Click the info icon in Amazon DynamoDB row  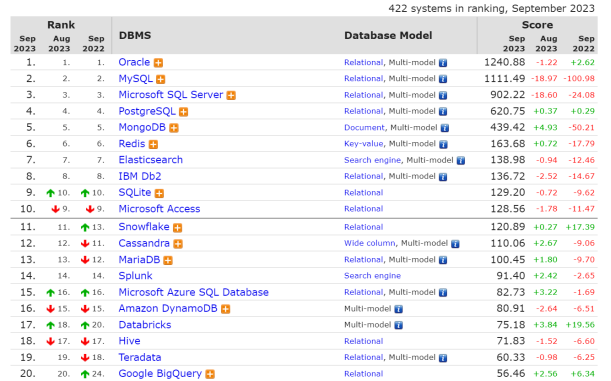(399, 309)
